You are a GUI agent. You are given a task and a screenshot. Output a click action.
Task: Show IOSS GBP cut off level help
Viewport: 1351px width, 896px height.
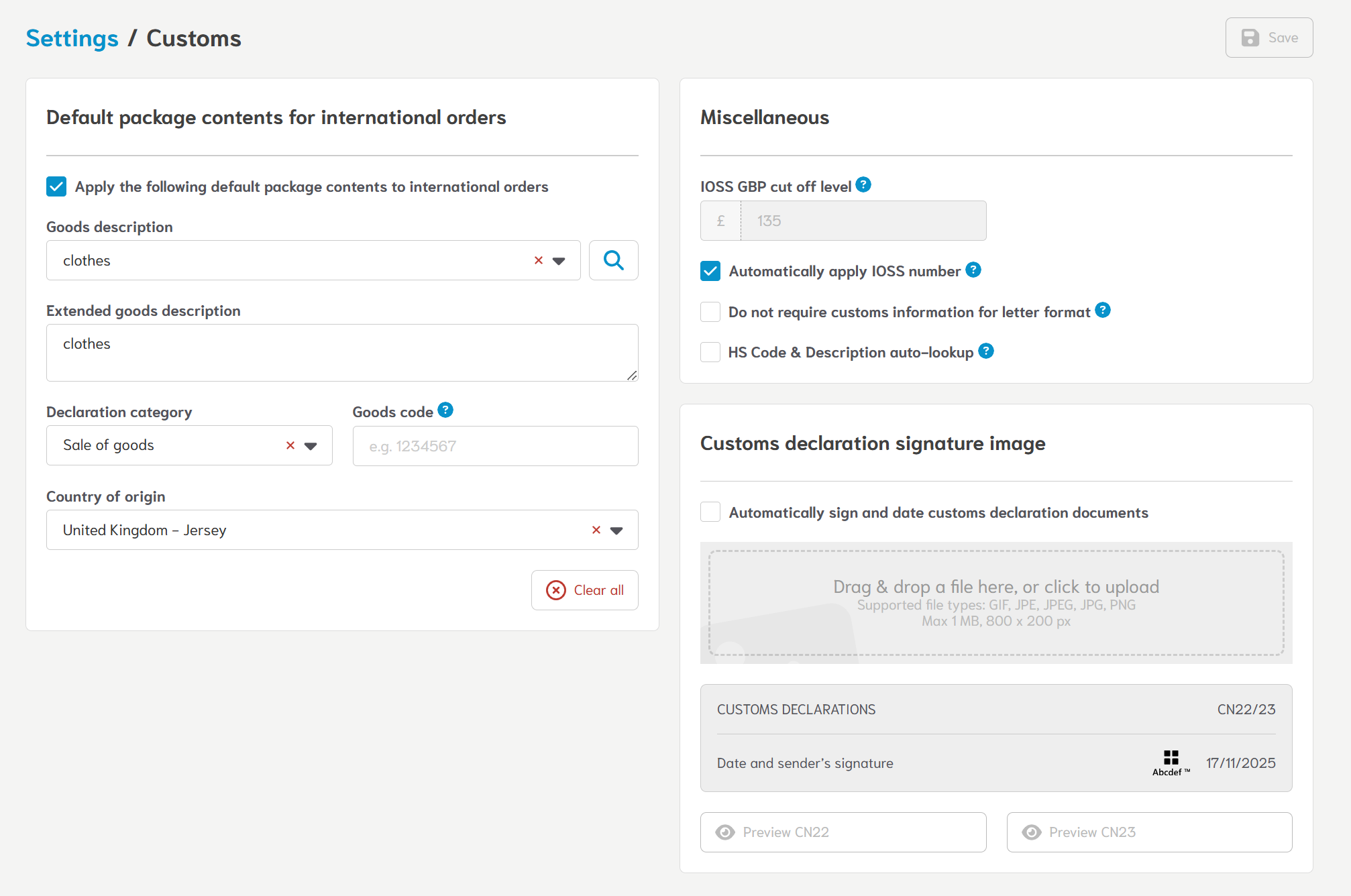pos(863,184)
